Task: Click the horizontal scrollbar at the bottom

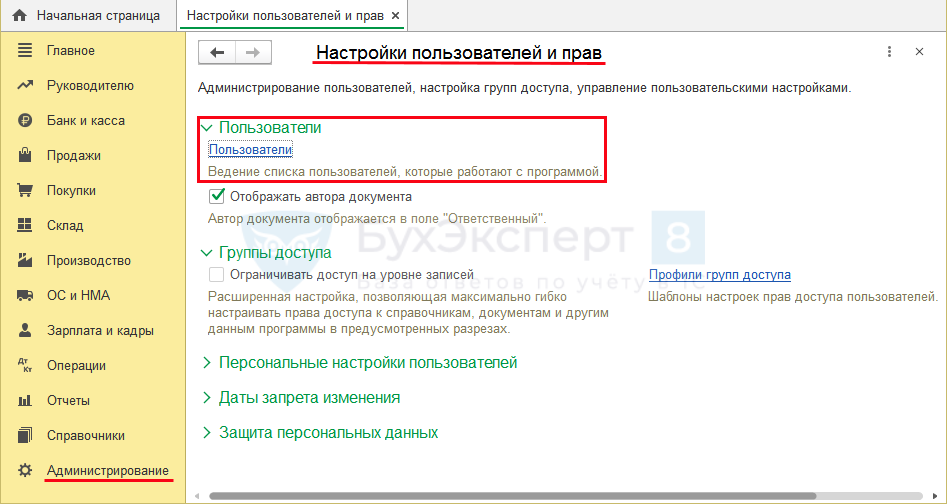Action: 560,495
